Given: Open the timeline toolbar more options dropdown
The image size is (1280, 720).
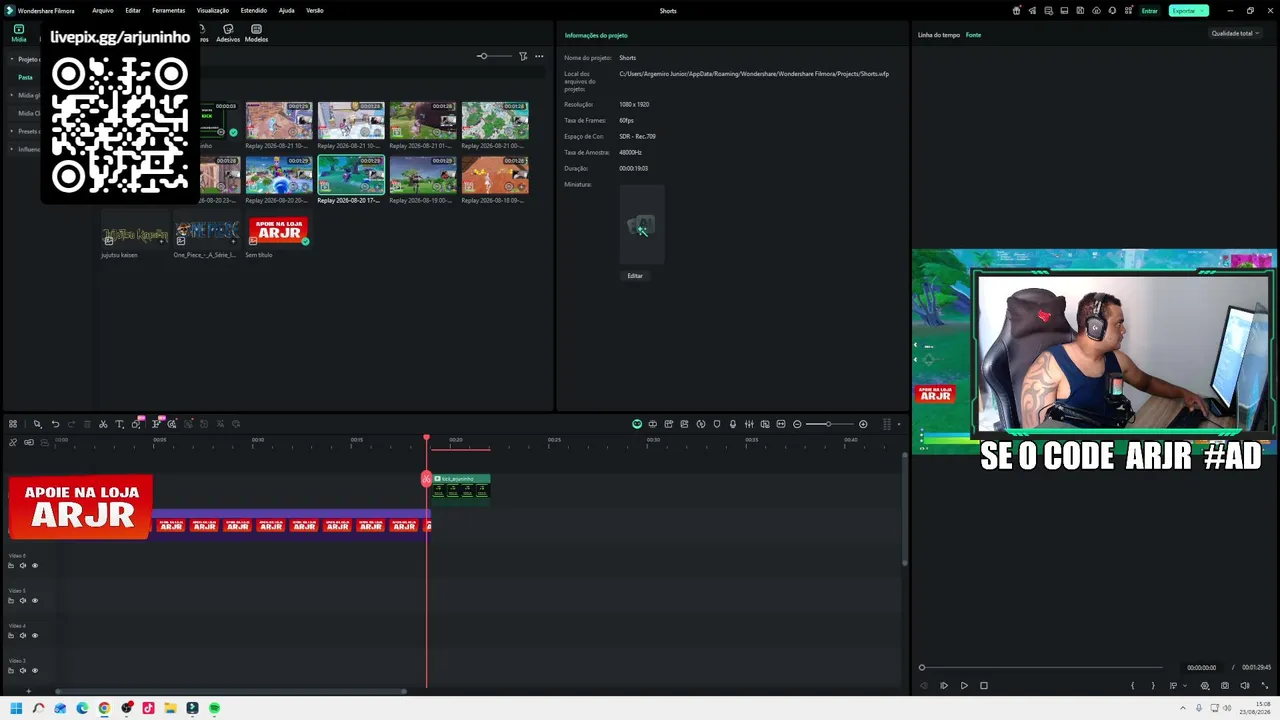Looking at the screenshot, I should coord(898,424).
